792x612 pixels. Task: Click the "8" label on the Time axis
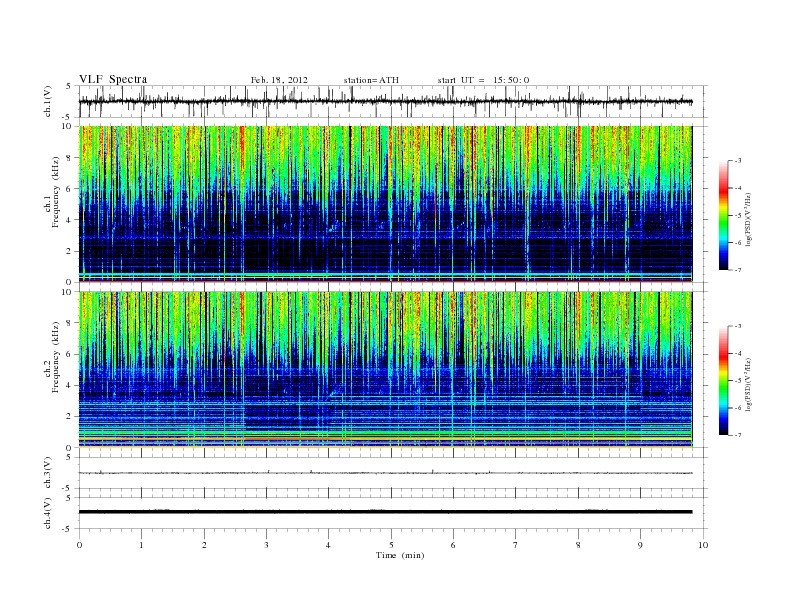578,545
